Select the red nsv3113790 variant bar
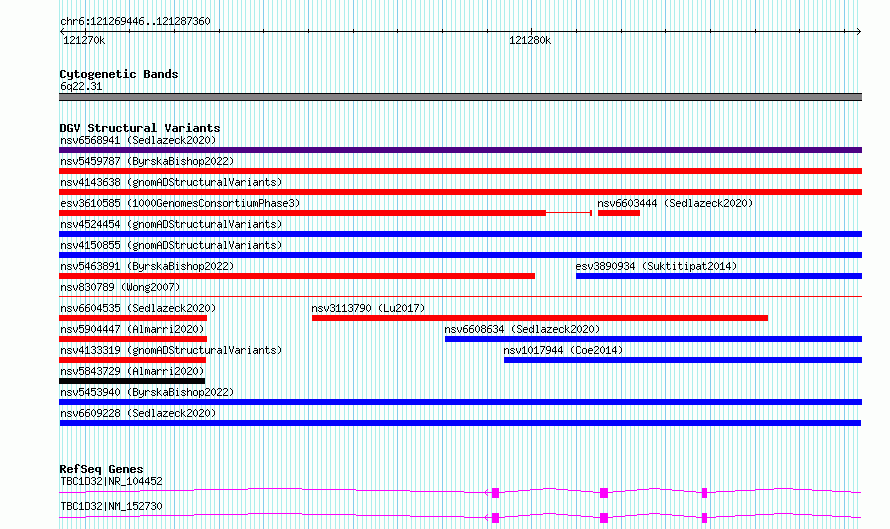Screen dimensions: 890x529 540,318
